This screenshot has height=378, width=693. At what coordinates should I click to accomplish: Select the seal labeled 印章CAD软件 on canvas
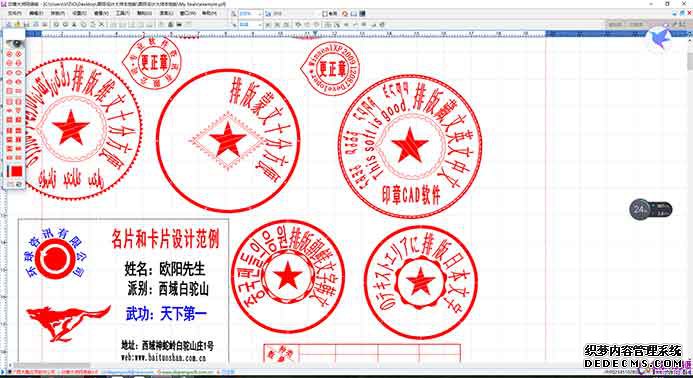pyautogui.click(x=410, y=146)
